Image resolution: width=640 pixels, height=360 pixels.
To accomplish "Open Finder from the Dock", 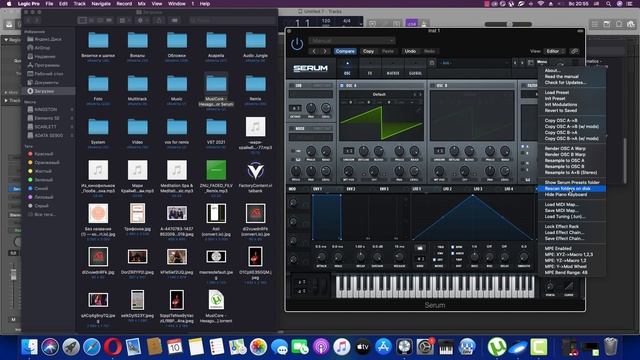I will pos(29,347).
